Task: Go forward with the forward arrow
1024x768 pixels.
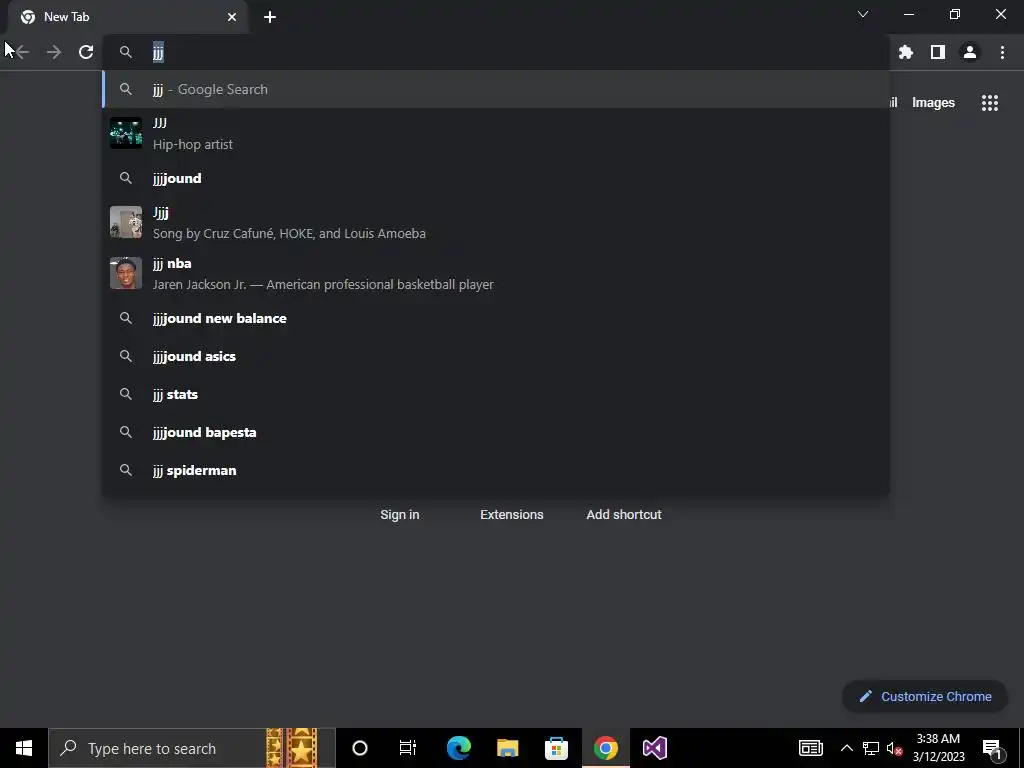Action: tap(54, 52)
